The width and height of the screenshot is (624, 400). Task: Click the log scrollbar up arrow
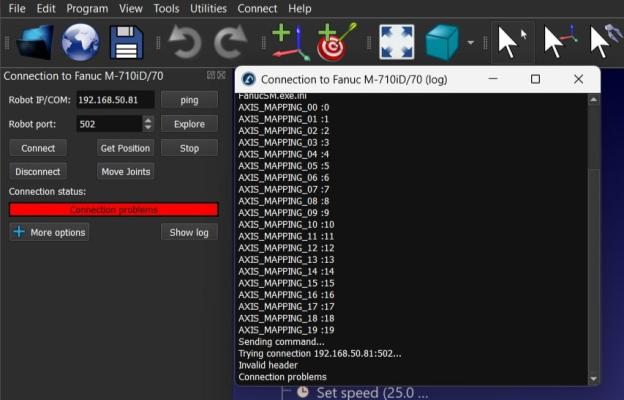[594, 100]
